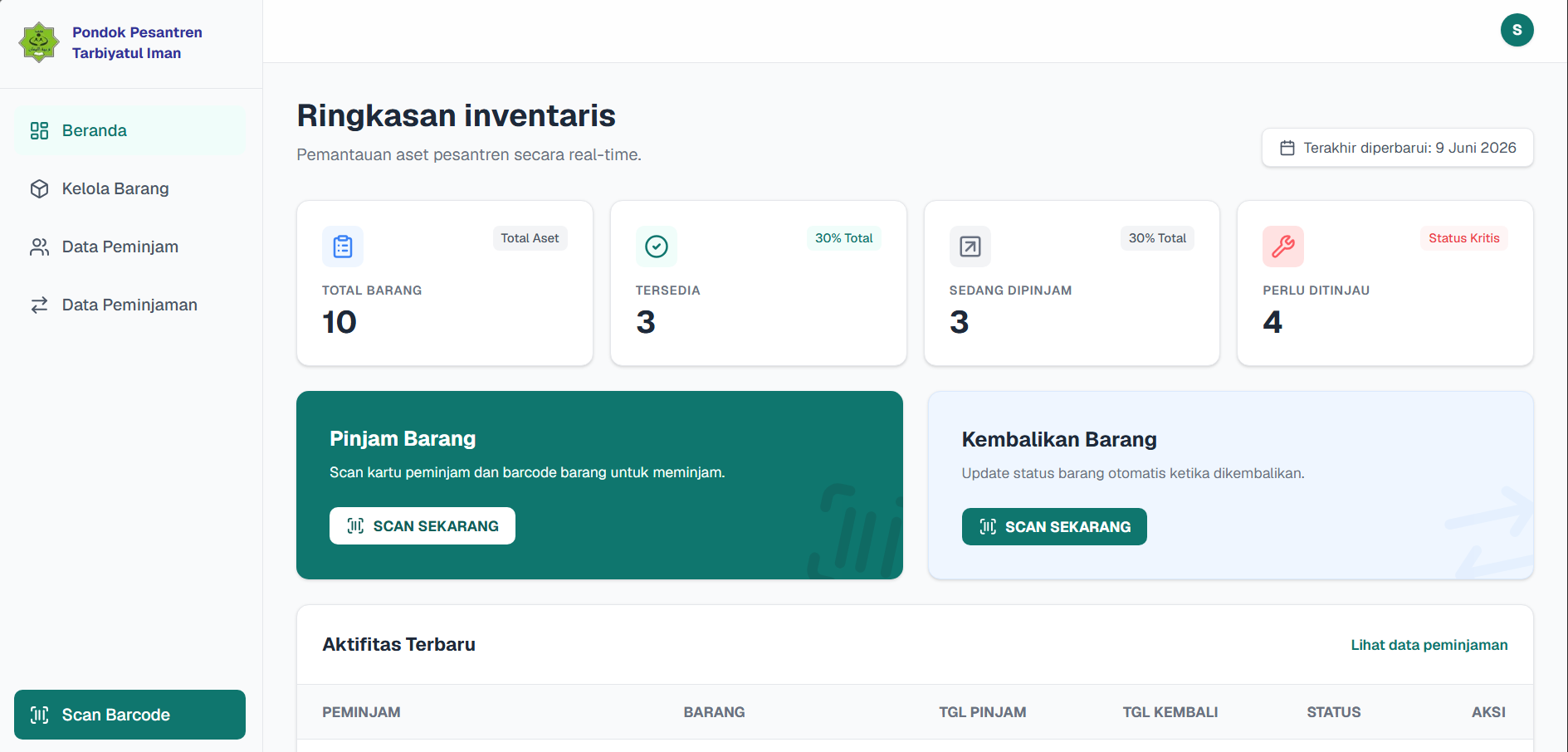Click the clipboard icon on Total Barang card
The height and width of the screenshot is (752, 1568).
(x=343, y=247)
